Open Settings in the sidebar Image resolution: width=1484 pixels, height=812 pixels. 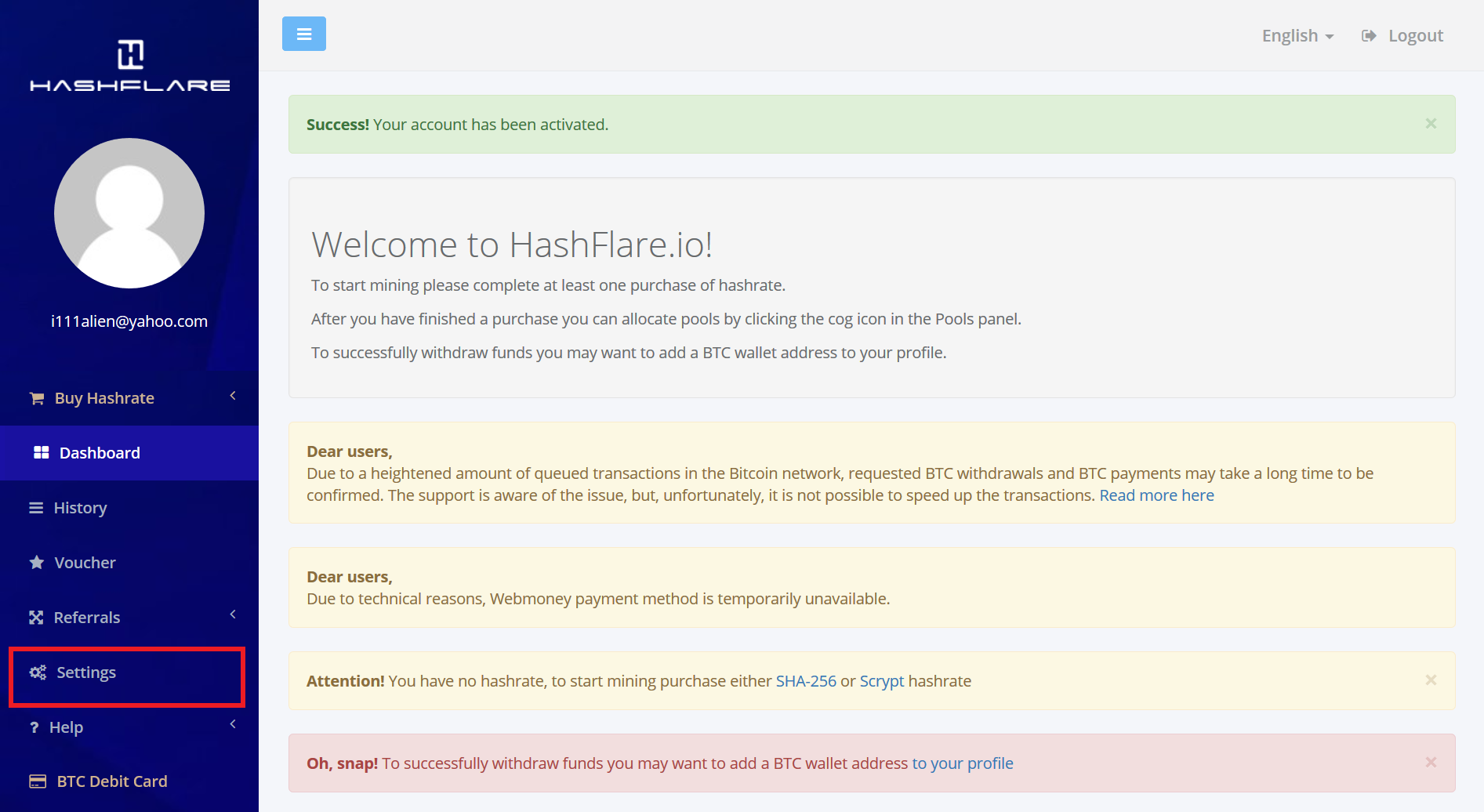coord(129,672)
